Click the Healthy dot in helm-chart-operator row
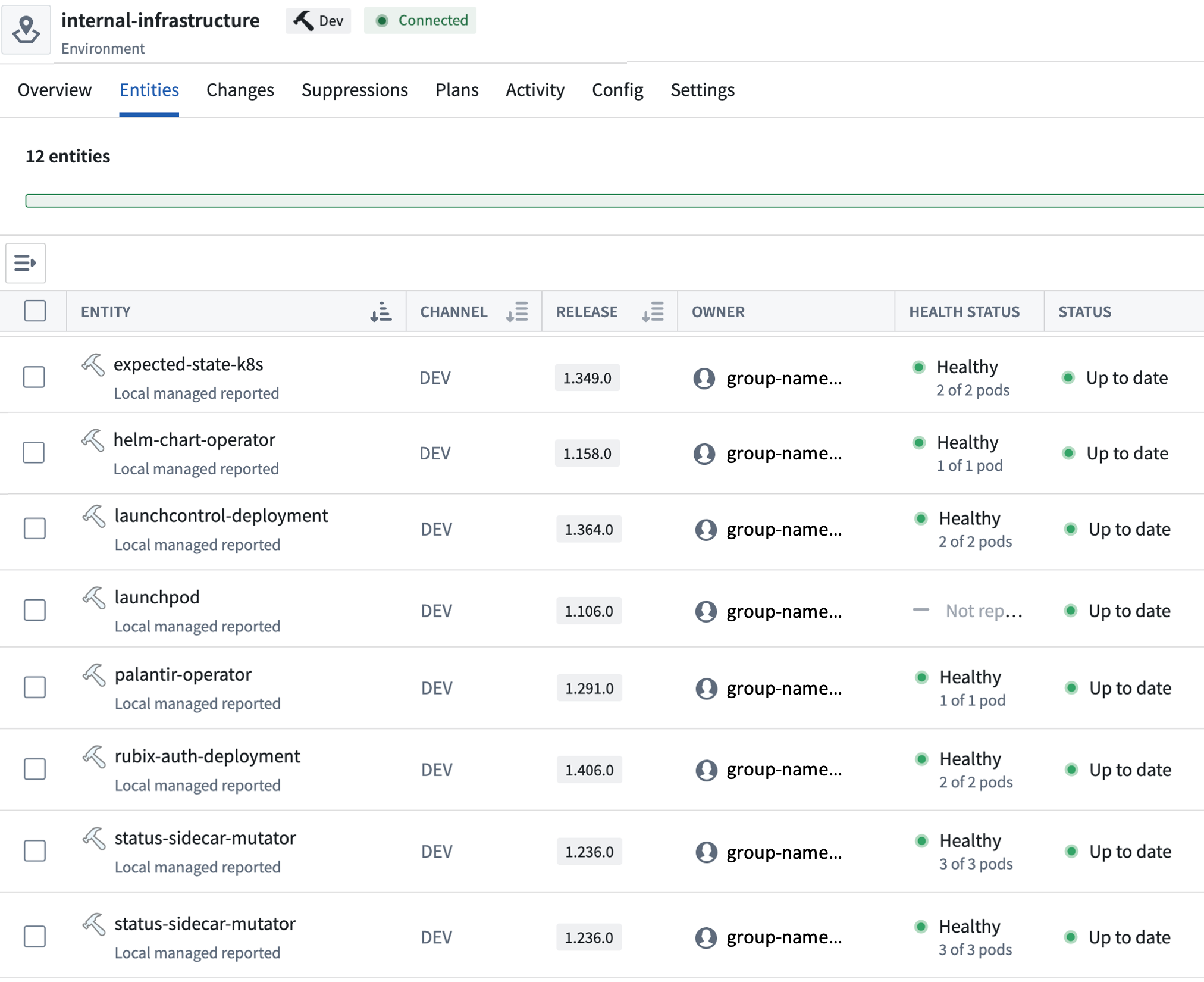This screenshot has width=1204, height=982. pyautogui.click(x=919, y=443)
